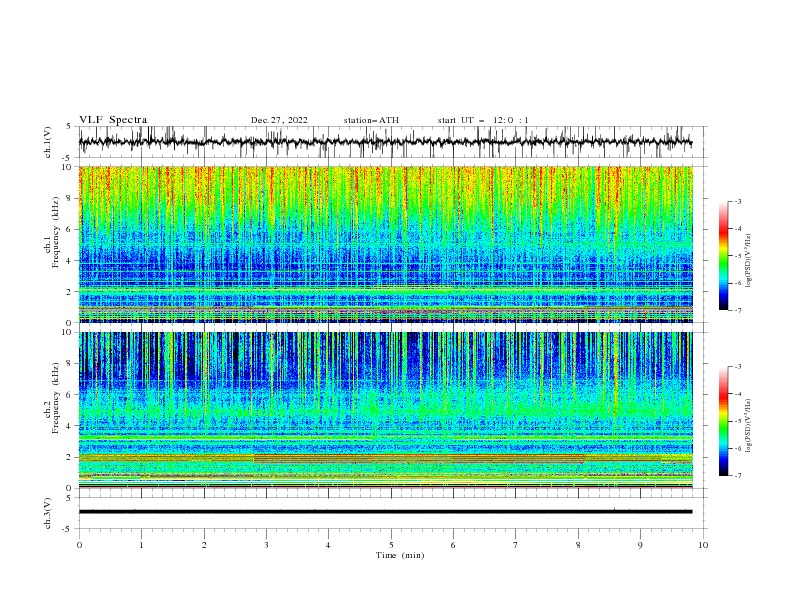Screen dimensions: 792x612
Task: Click the "ch.3(V)" waveform axis label
Action: (x=48, y=513)
